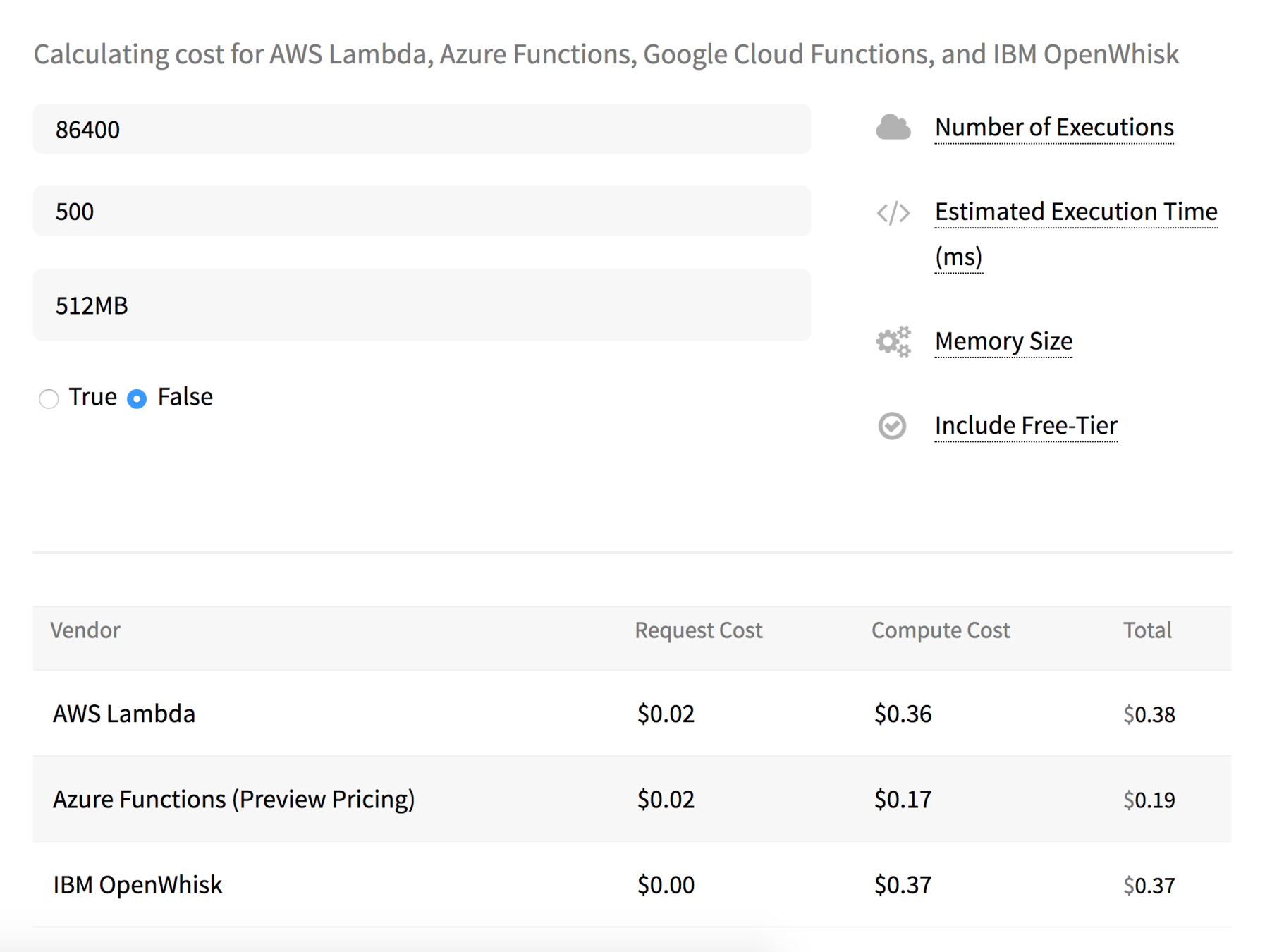Click the Estimated Execution Time label
1284x952 pixels.
pyautogui.click(x=1075, y=212)
